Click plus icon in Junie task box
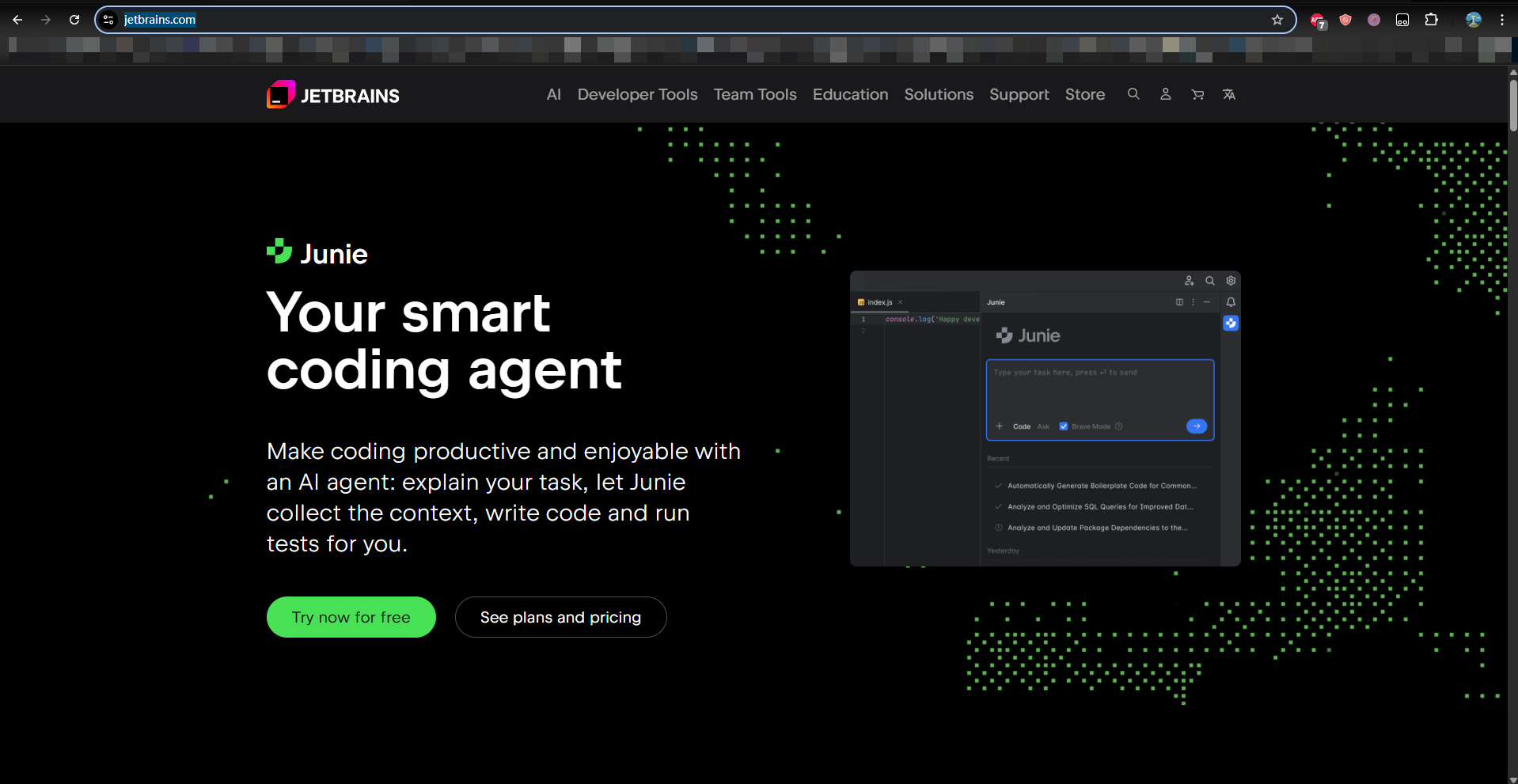The height and width of the screenshot is (784, 1518). pos(1000,426)
